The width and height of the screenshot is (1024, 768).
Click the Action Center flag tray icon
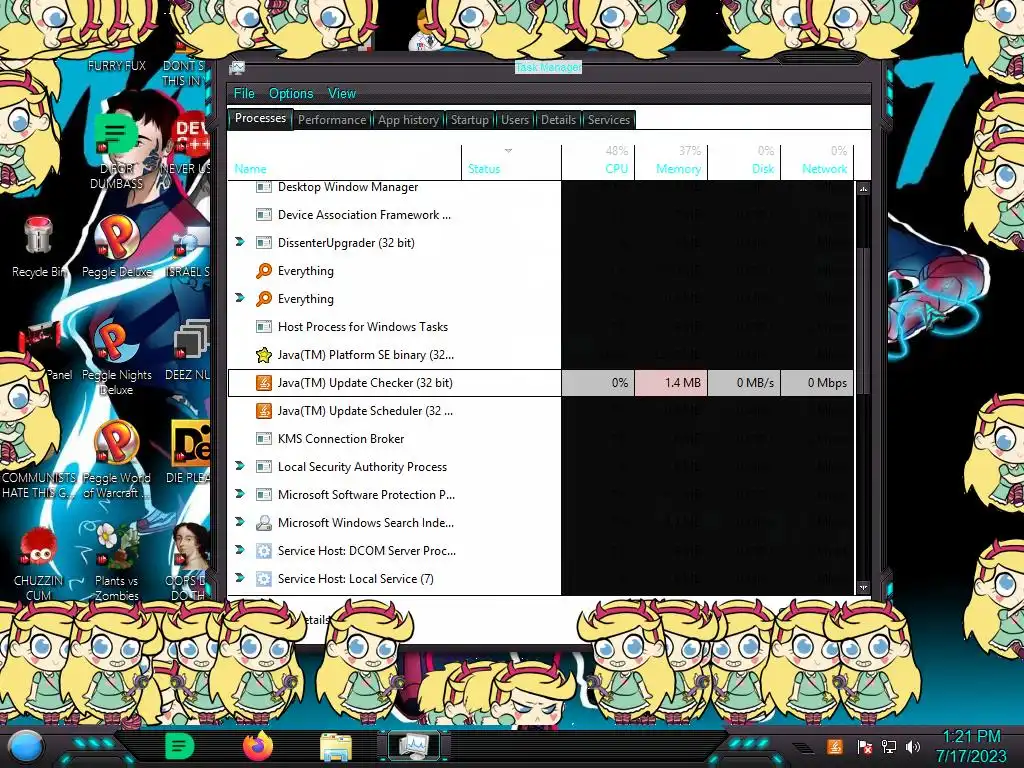coord(863,746)
